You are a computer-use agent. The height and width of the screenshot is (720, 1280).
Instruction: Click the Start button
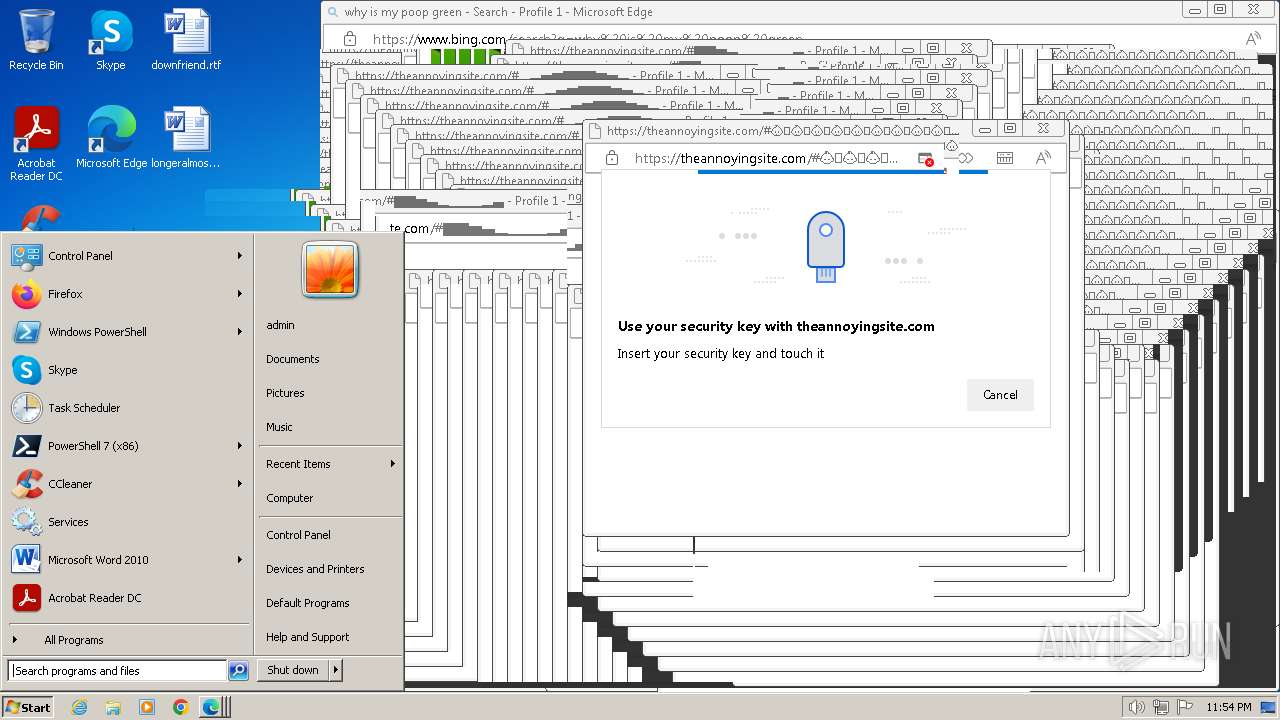pyautogui.click(x=28, y=707)
